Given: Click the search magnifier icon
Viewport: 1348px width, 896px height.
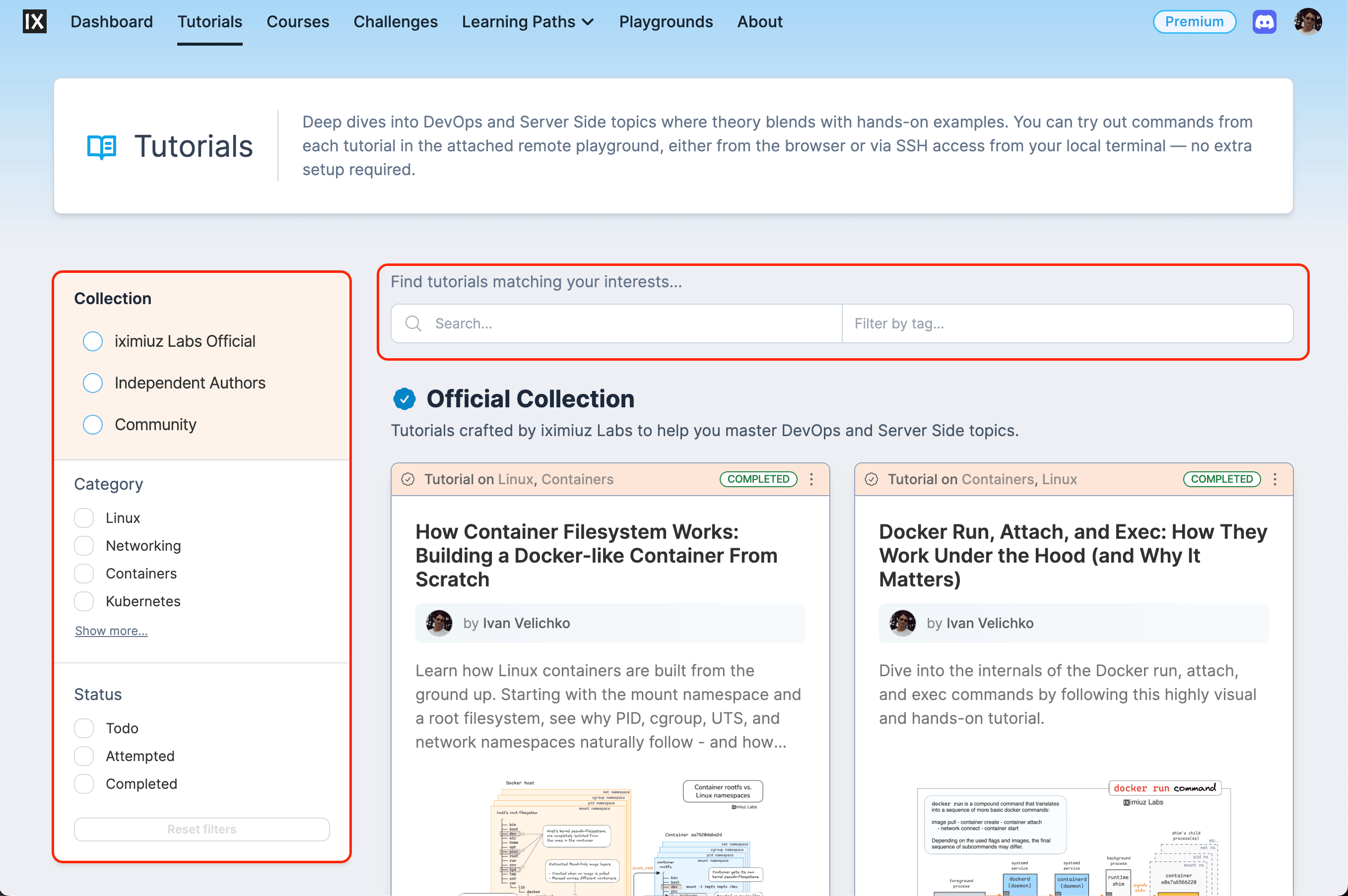Looking at the screenshot, I should (x=413, y=323).
